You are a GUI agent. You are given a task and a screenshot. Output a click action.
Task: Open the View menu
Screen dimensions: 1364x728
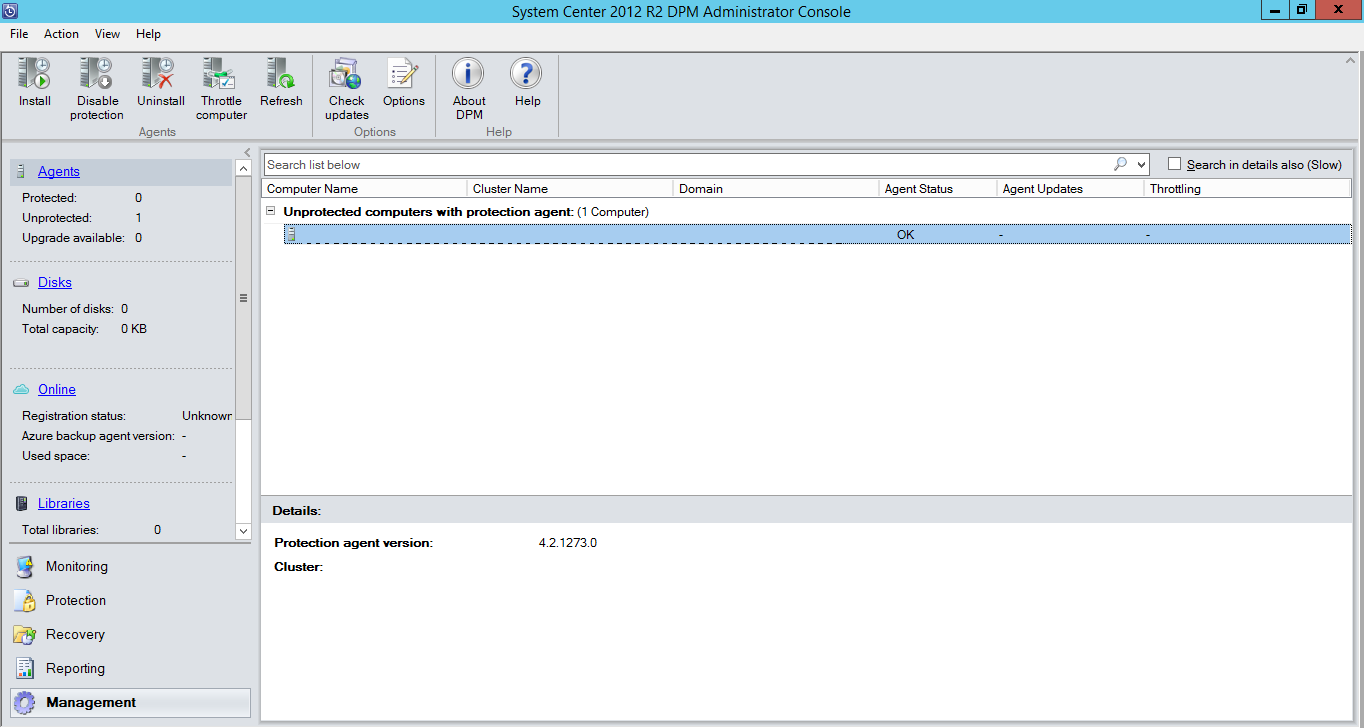[106, 33]
